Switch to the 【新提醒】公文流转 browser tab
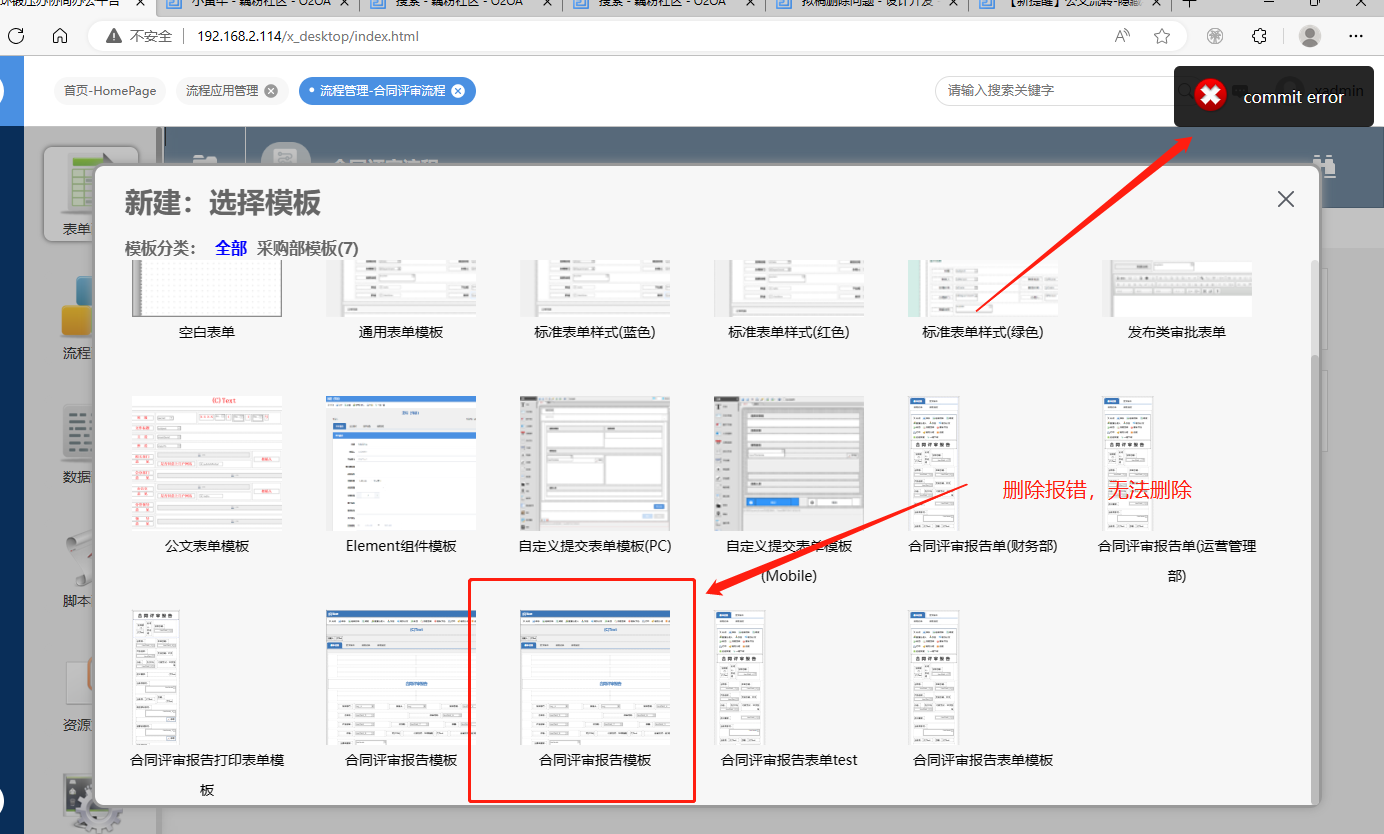 coord(1072,3)
